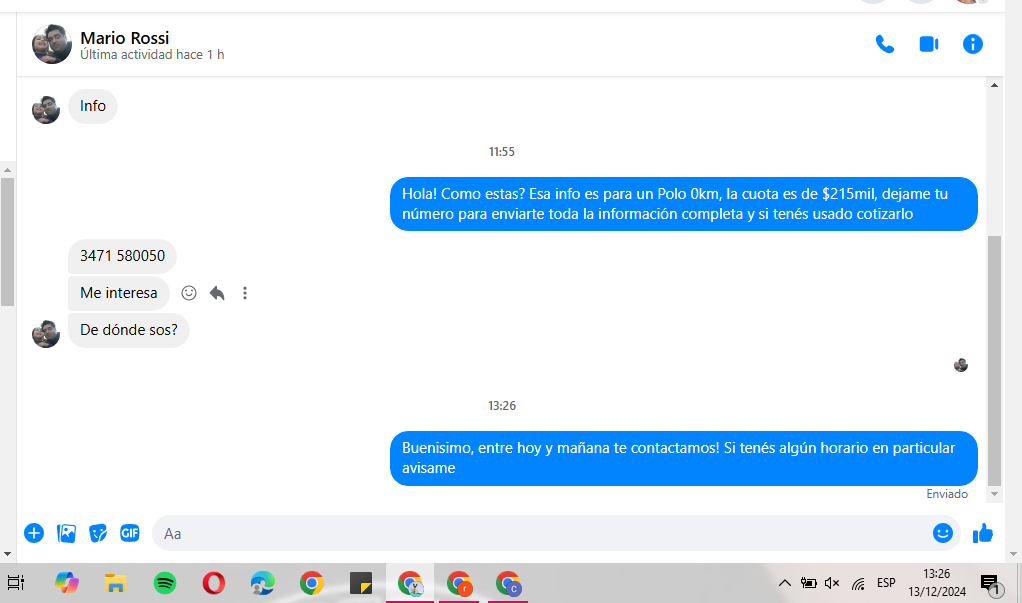This screenshot has width=1022, height=603.
Task: Open emoji picker in message box
Action: 942,533
